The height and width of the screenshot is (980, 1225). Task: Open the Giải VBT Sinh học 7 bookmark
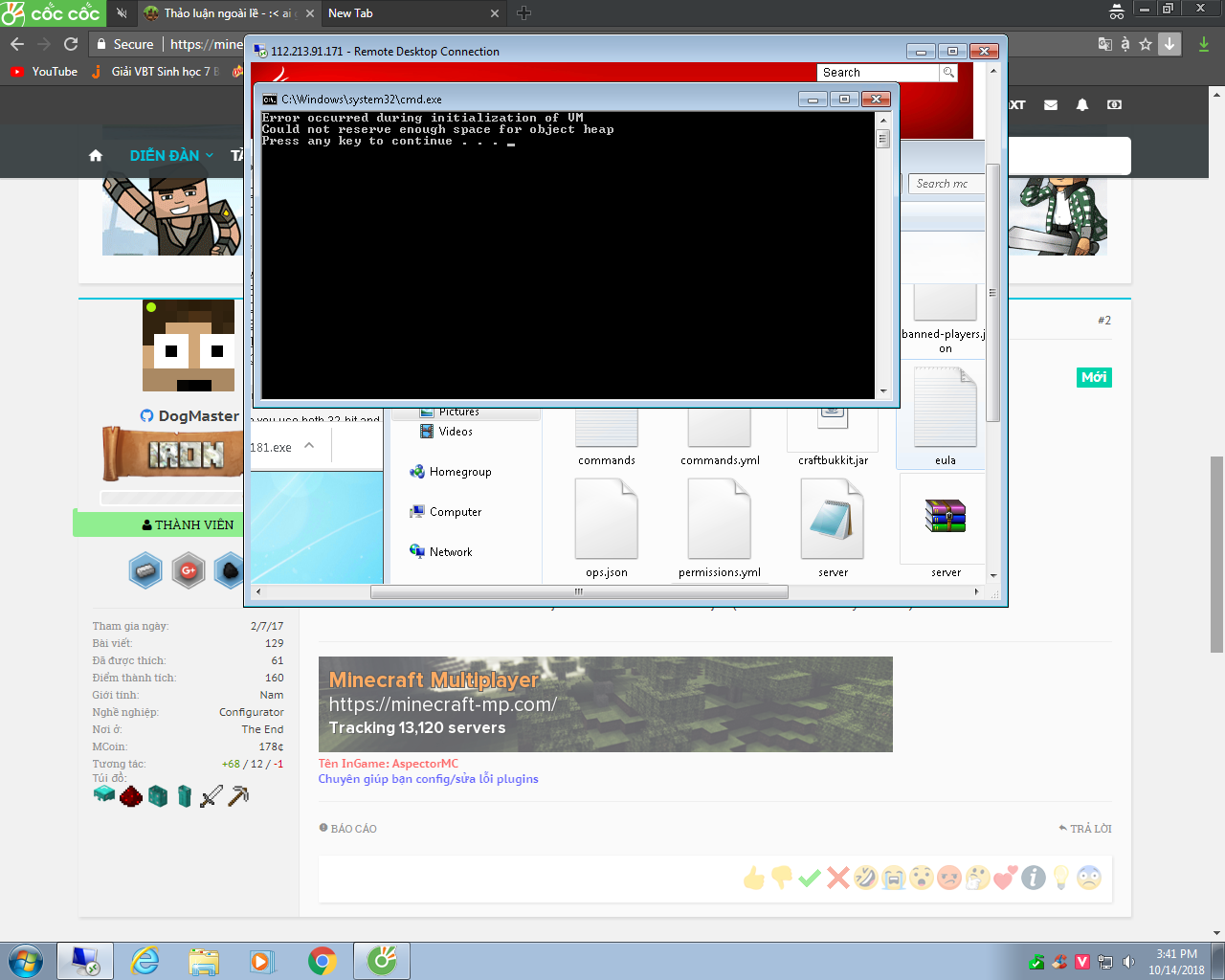point(155,72)
